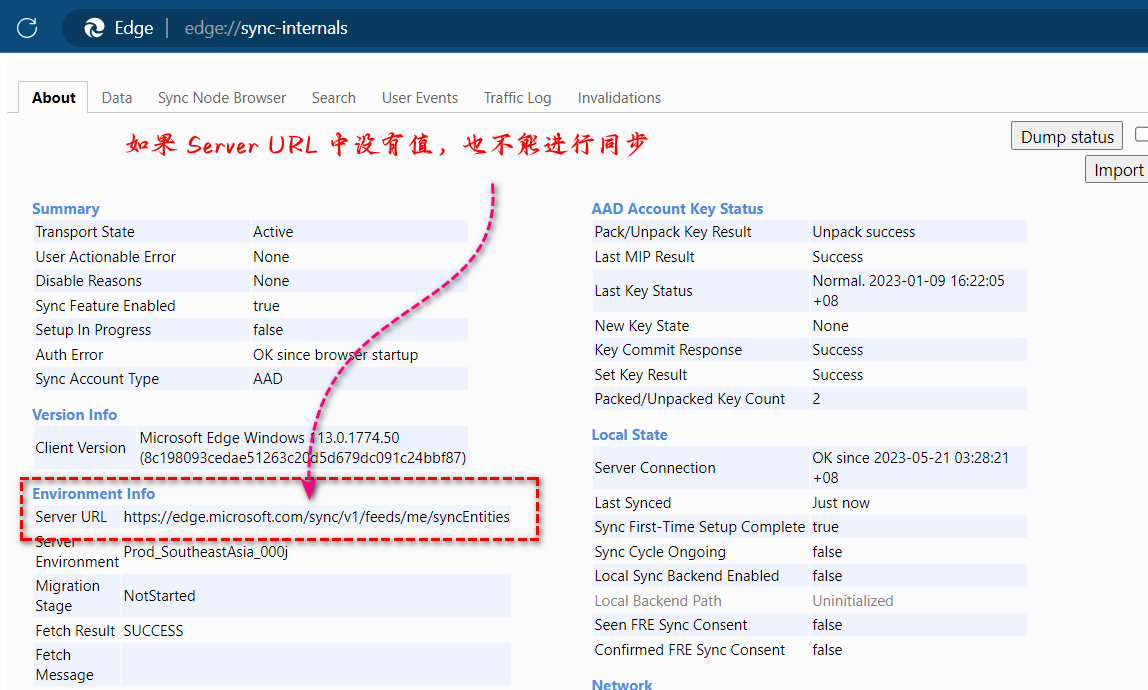Viewport: 1148px width, 690px height.
Task: Click Sync Feature Enabled value true
Action: (266, 306)
